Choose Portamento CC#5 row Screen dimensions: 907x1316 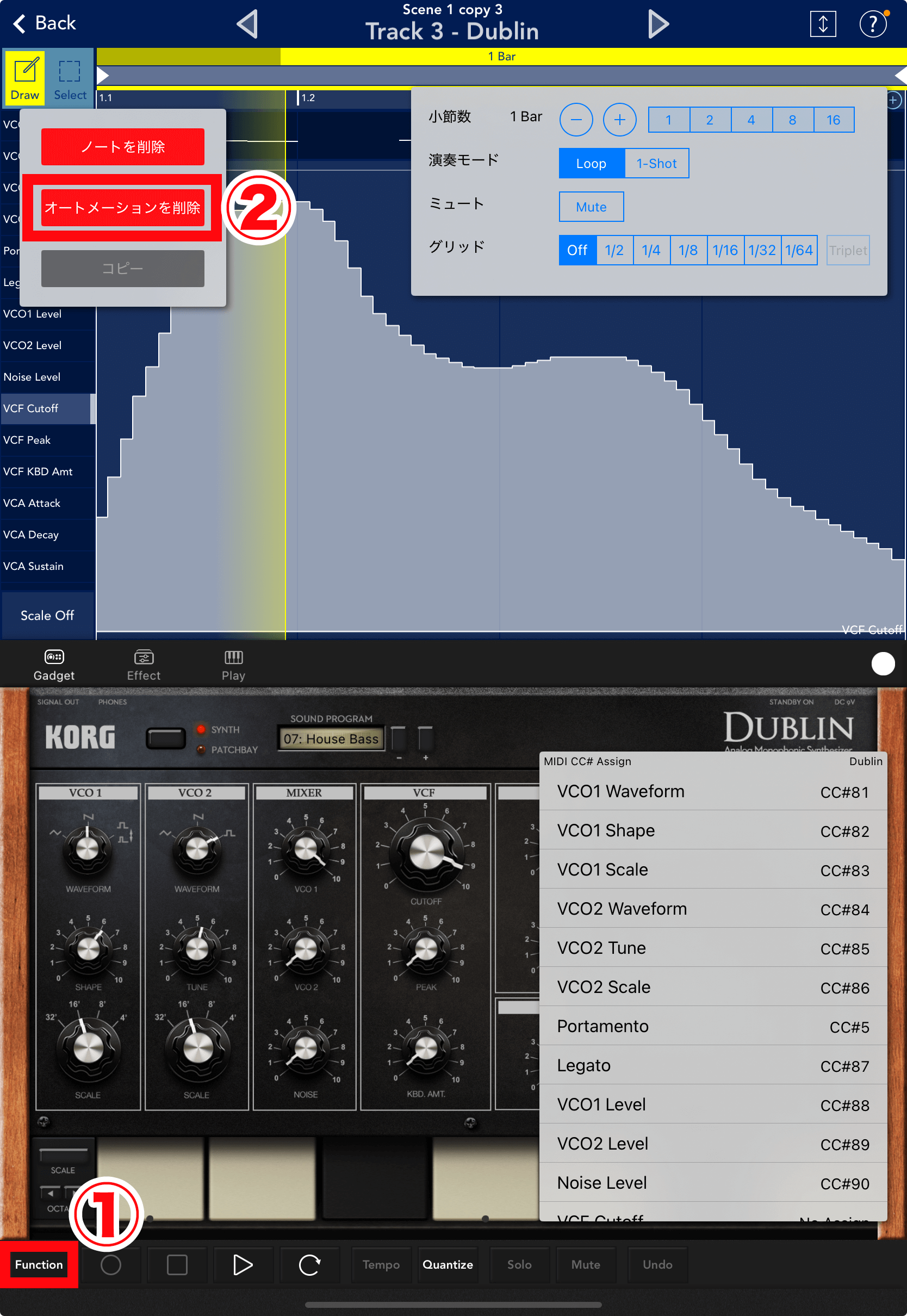[x=713, y=1026]
